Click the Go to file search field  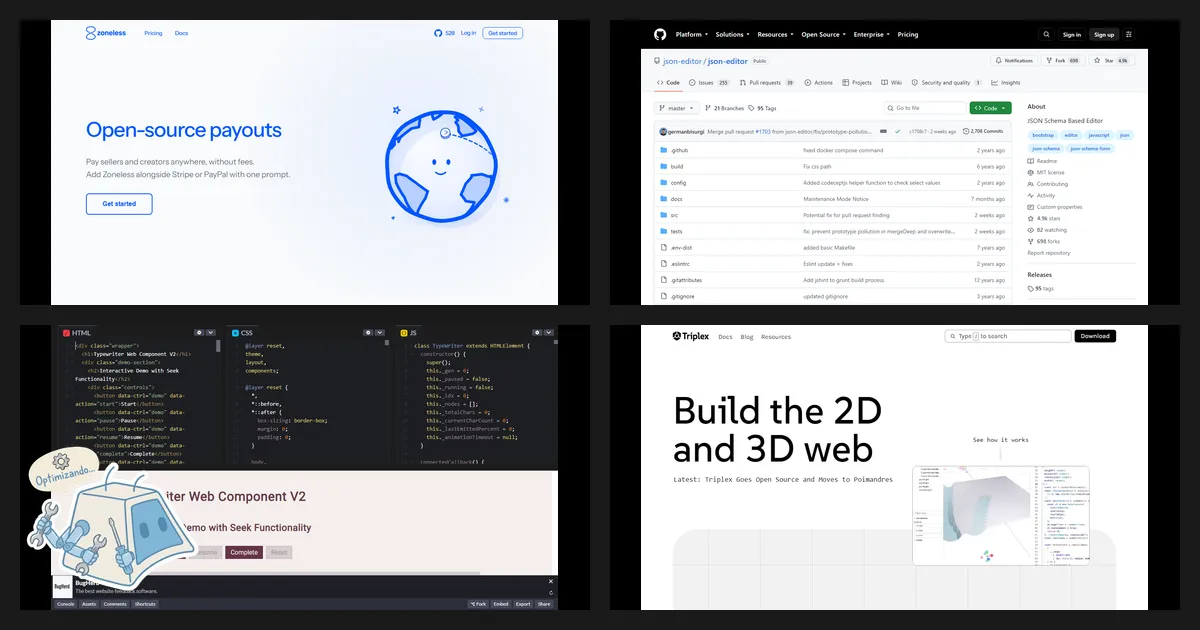[x=924, y=108]
